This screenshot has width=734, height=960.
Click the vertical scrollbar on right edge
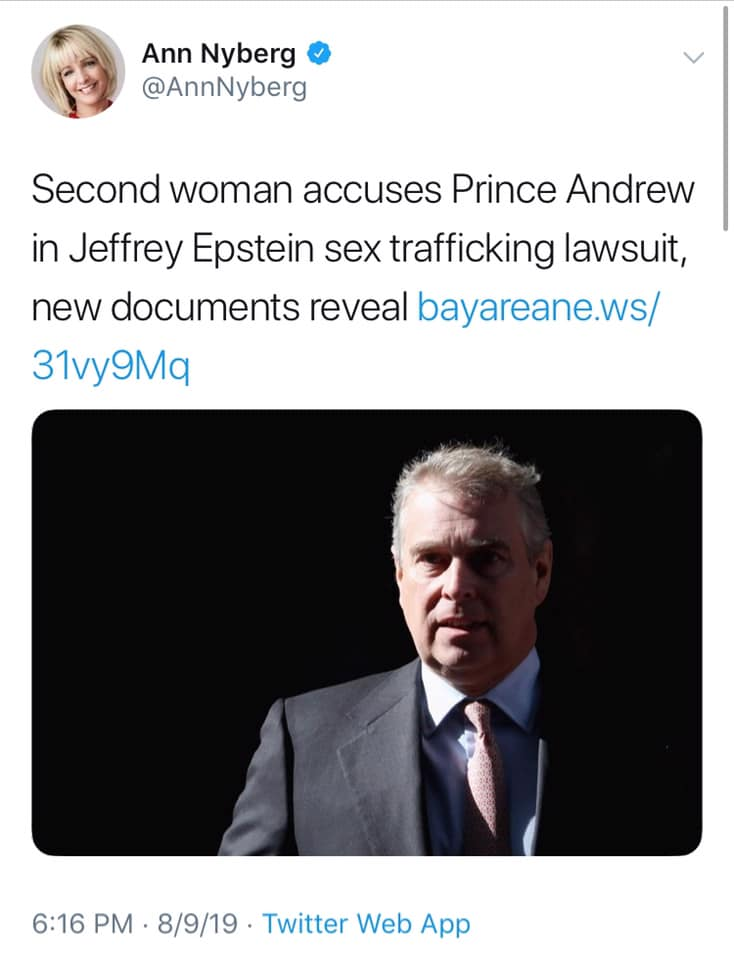pyautogui.click(x=725, y=116)
